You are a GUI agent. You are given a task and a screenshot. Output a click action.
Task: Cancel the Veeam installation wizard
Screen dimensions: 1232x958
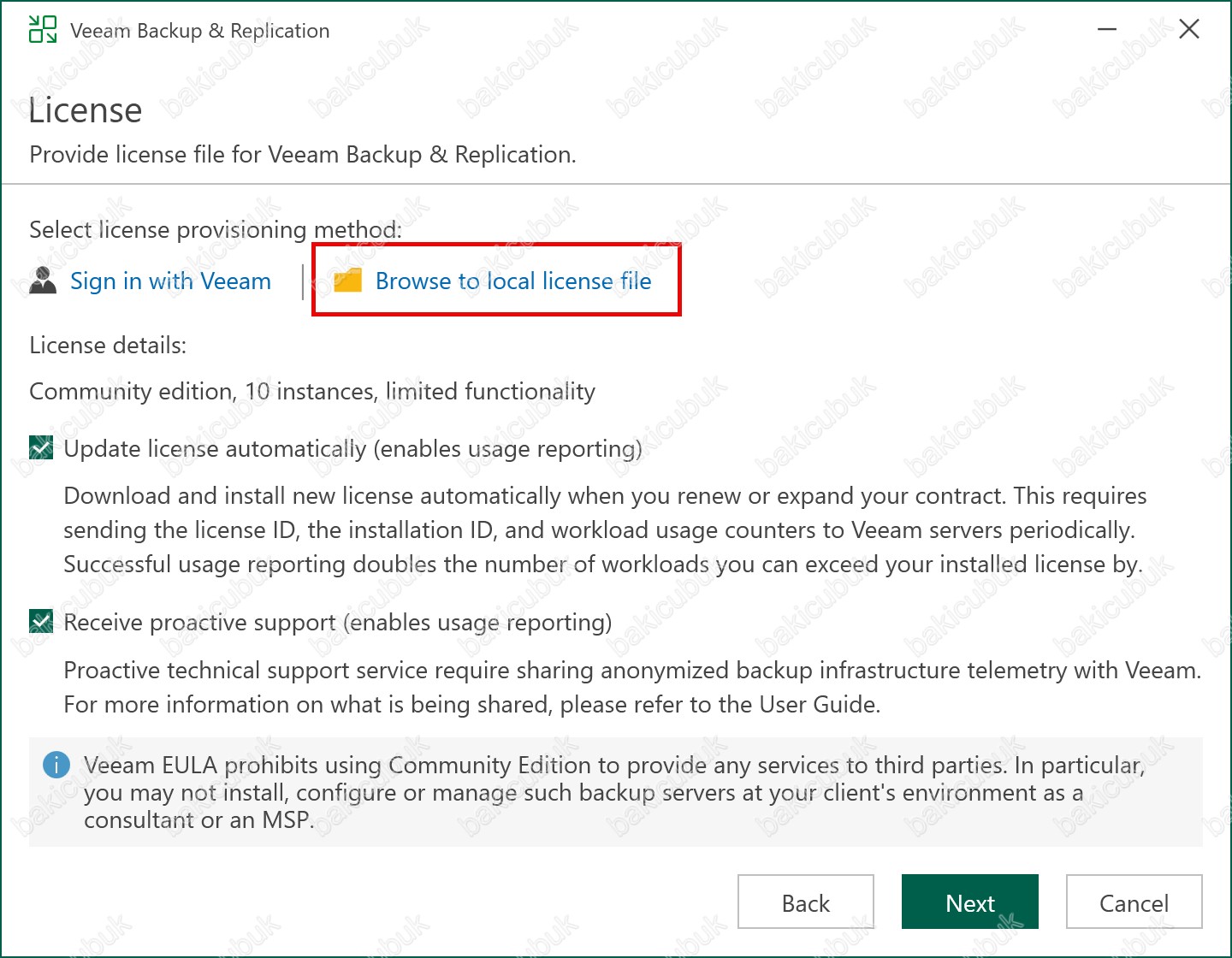[x=1134, y=902]
